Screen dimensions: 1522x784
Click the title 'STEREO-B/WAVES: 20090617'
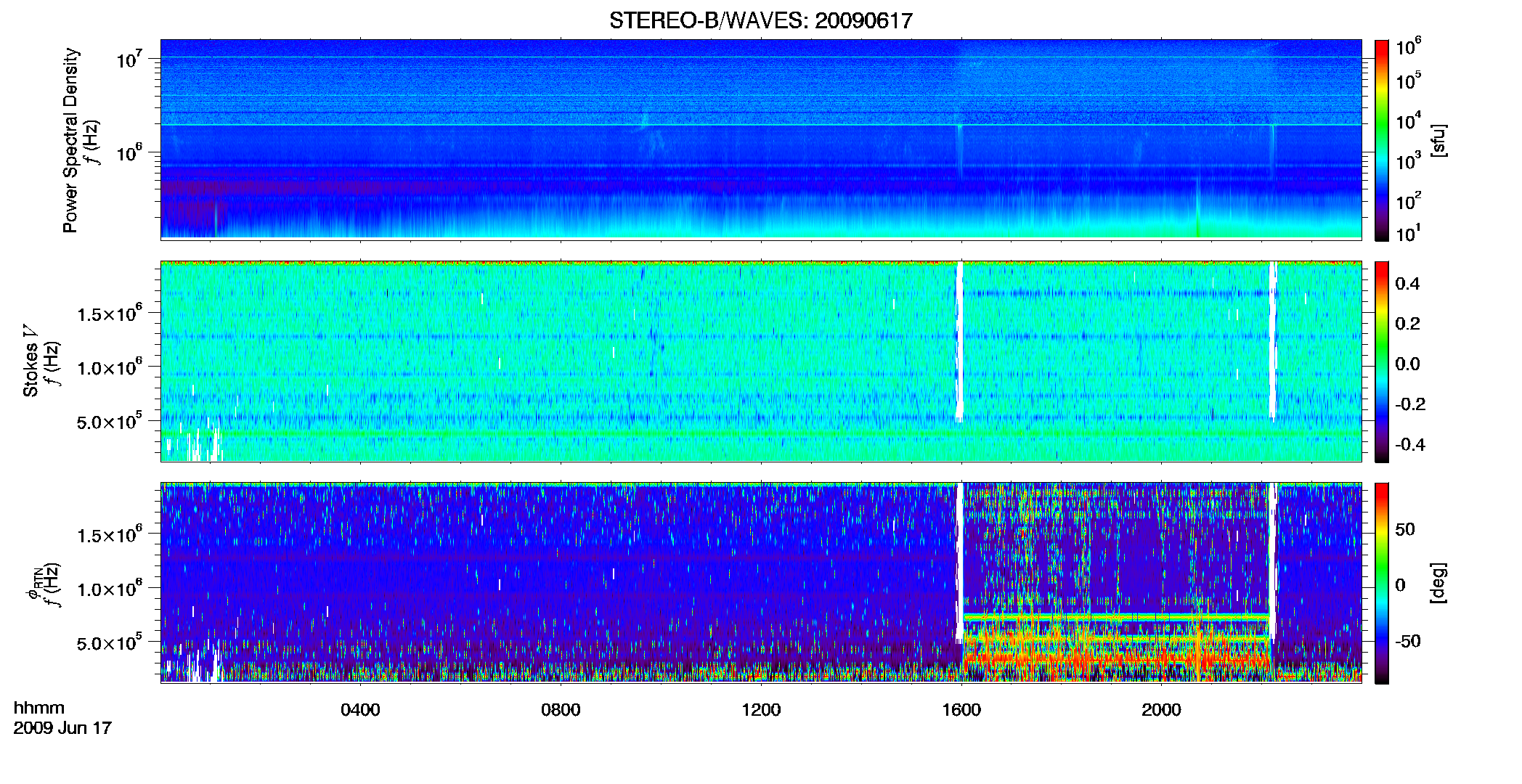(x=760, y=20)
